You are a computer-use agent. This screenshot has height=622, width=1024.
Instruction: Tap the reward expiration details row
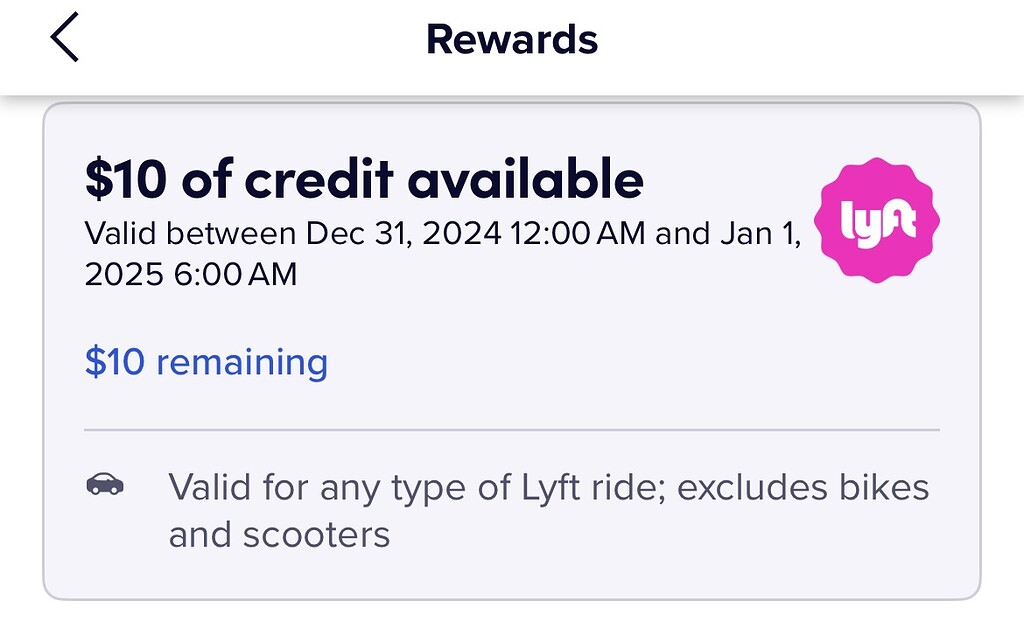(440, 252)
